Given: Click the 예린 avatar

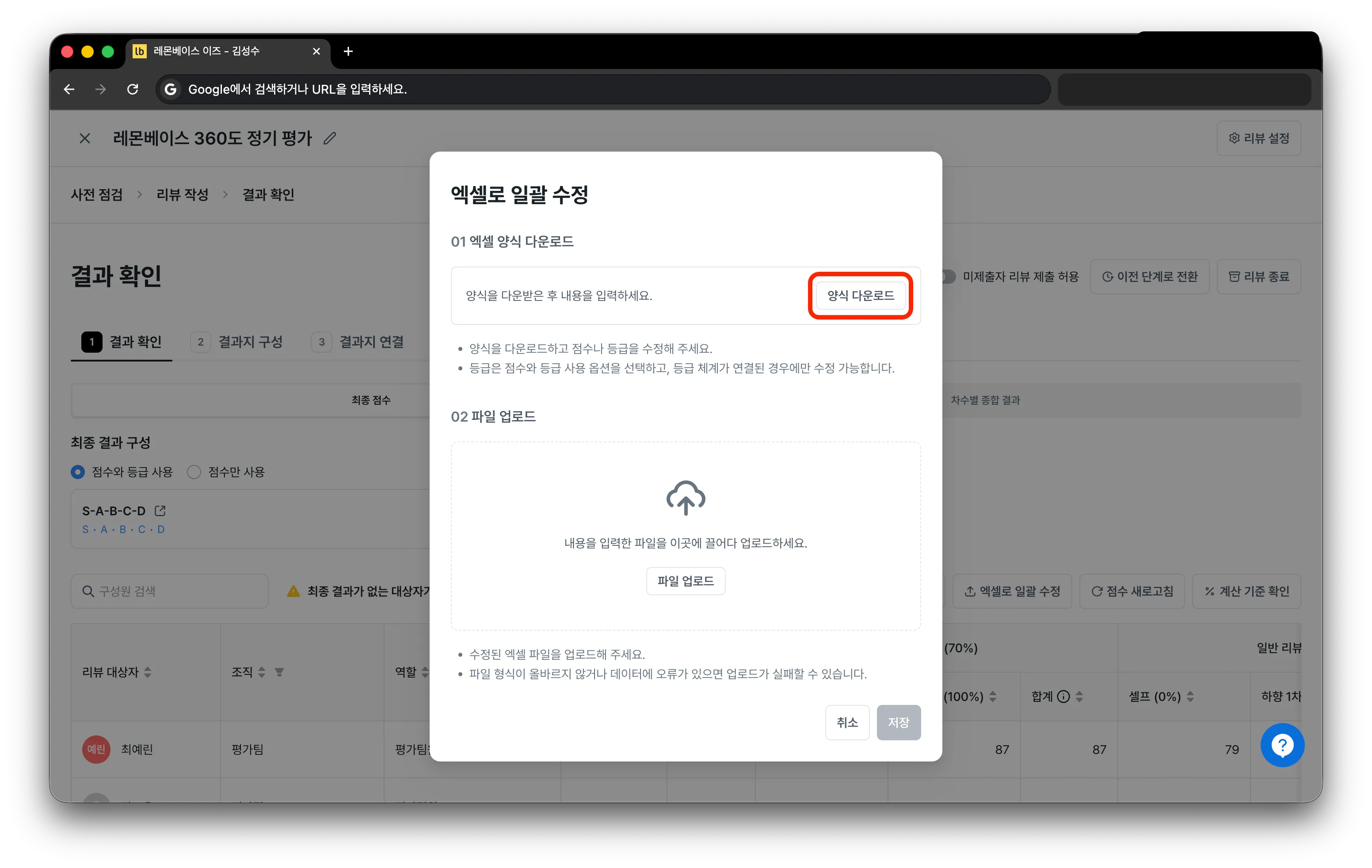Looking at the screenshot, I should click(x=96, y=750).
